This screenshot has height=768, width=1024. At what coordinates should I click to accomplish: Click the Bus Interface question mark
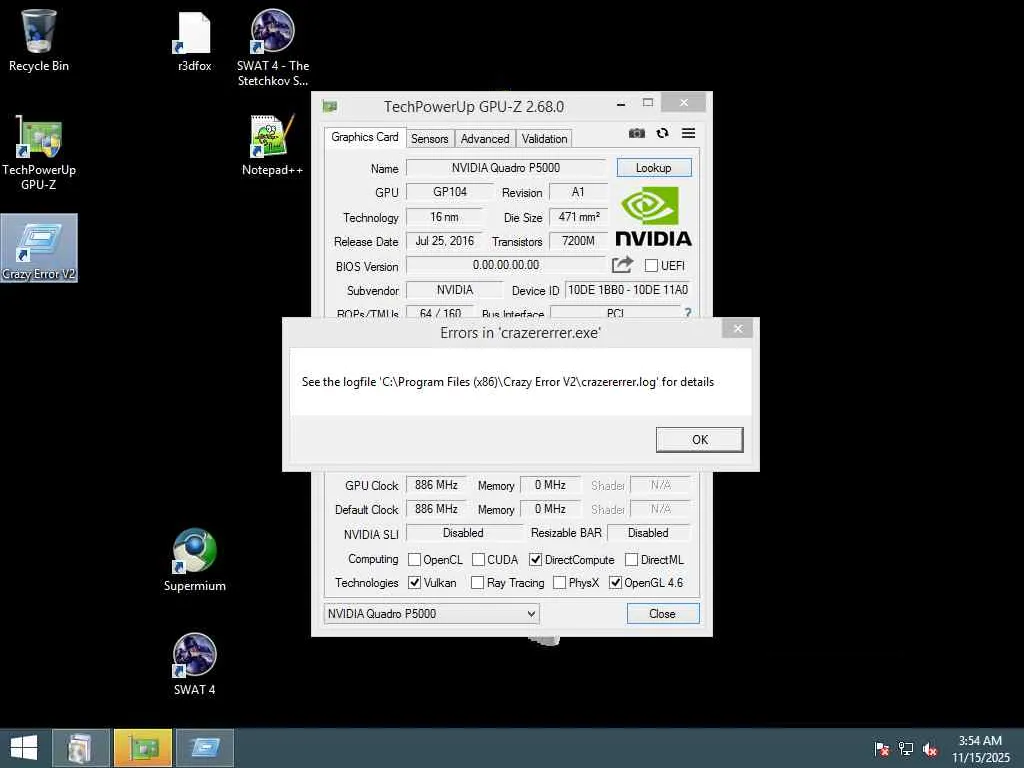click(x=688, y=312)
